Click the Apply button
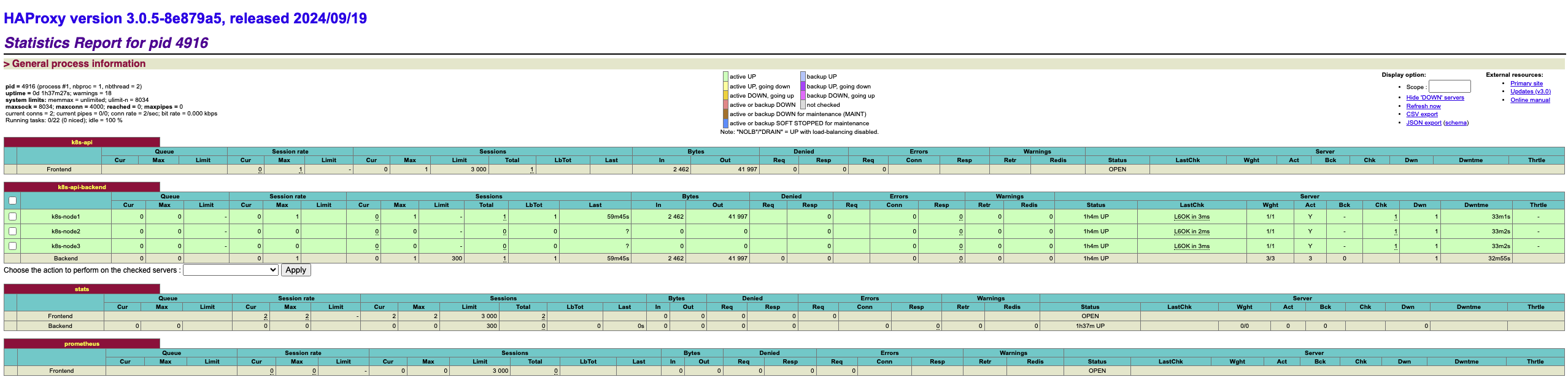Image resolution: width=1568 pixels, height=382 pixels. click(296, 270)
